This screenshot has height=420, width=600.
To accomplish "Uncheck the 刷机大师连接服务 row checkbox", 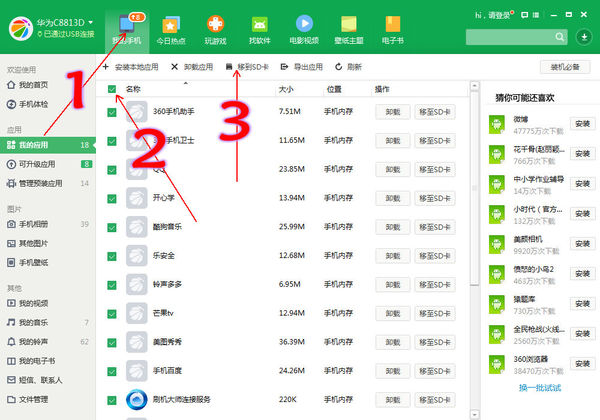I will 112,400.
